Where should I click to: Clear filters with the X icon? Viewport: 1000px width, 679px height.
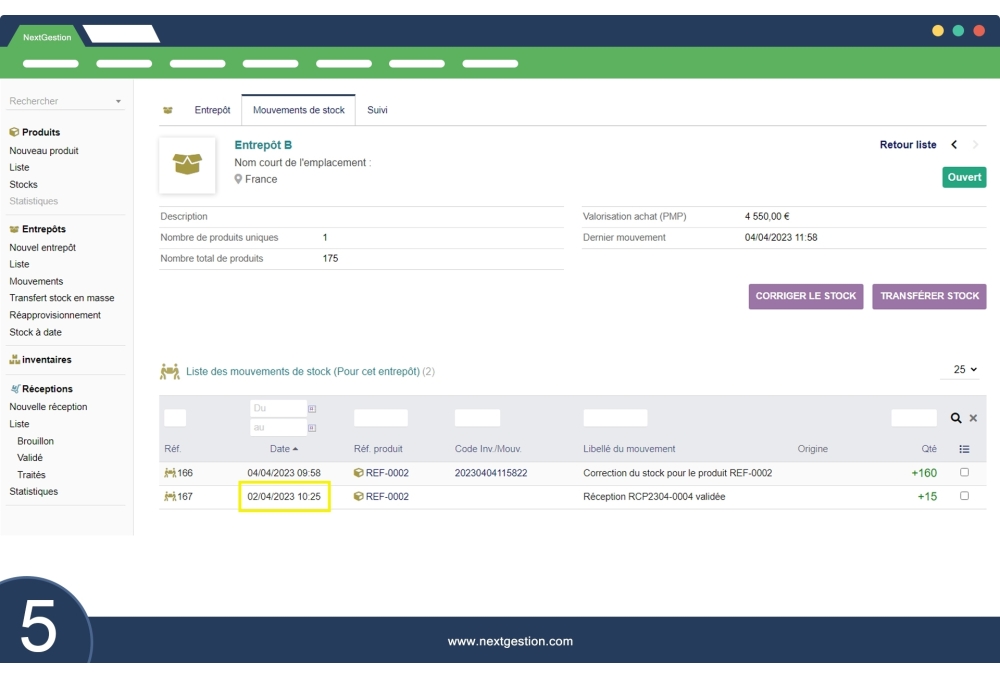tap(973, 418)
